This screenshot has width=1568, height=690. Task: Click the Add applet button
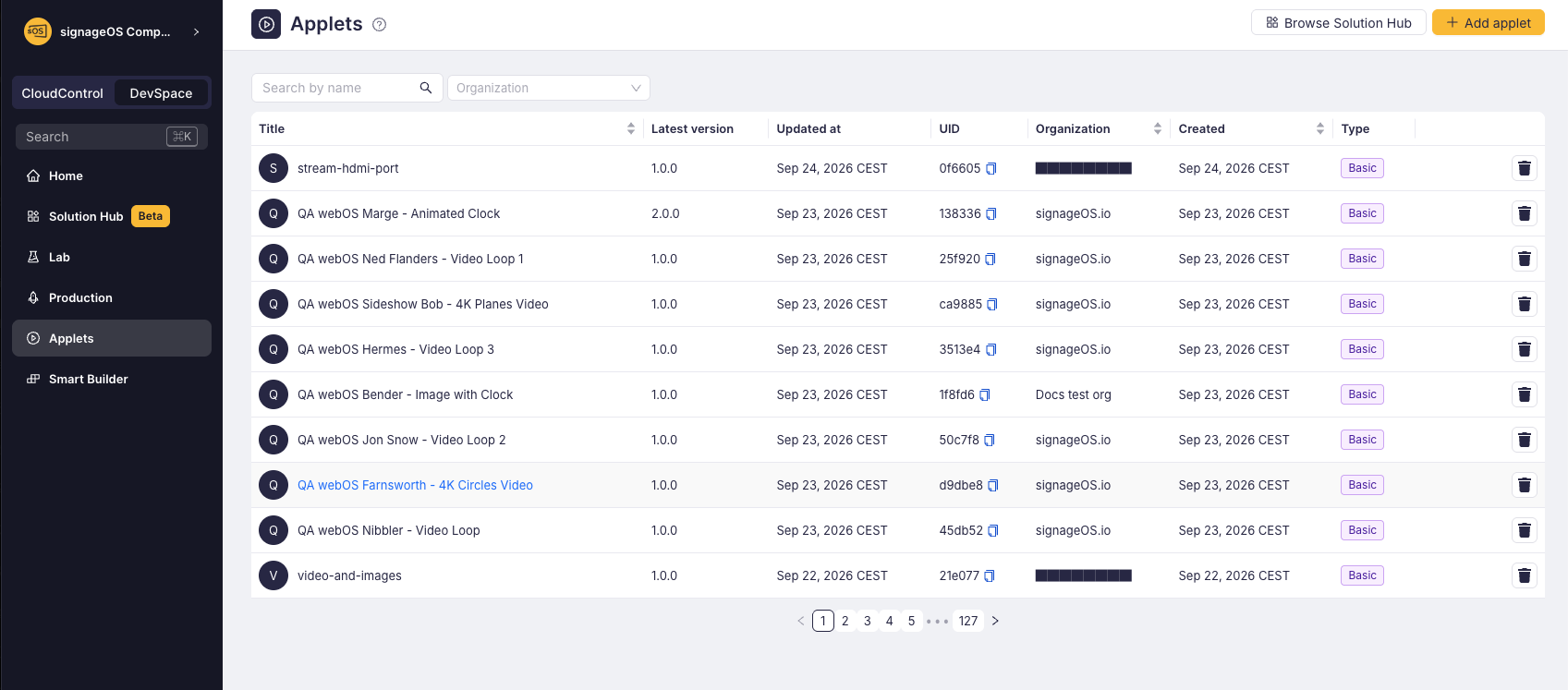coord(1488,23)
